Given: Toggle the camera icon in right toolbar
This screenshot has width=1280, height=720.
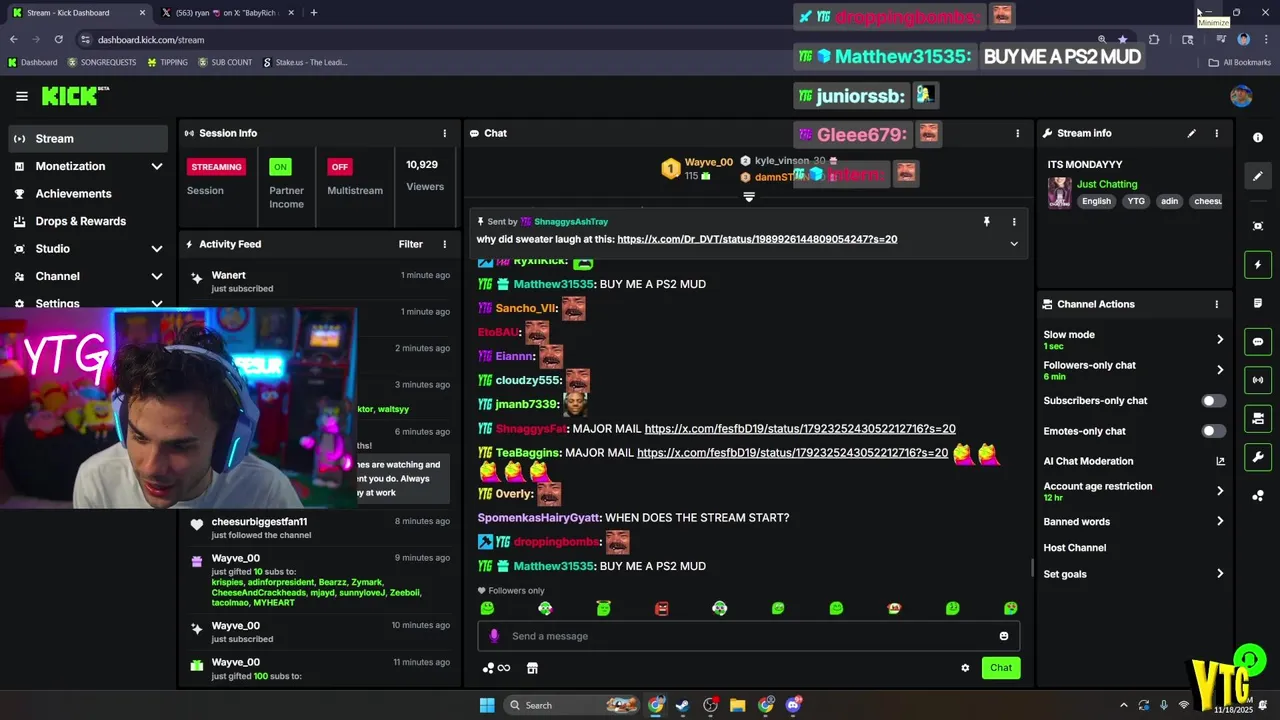Looking at the screenshot, I should [1258, 418].
